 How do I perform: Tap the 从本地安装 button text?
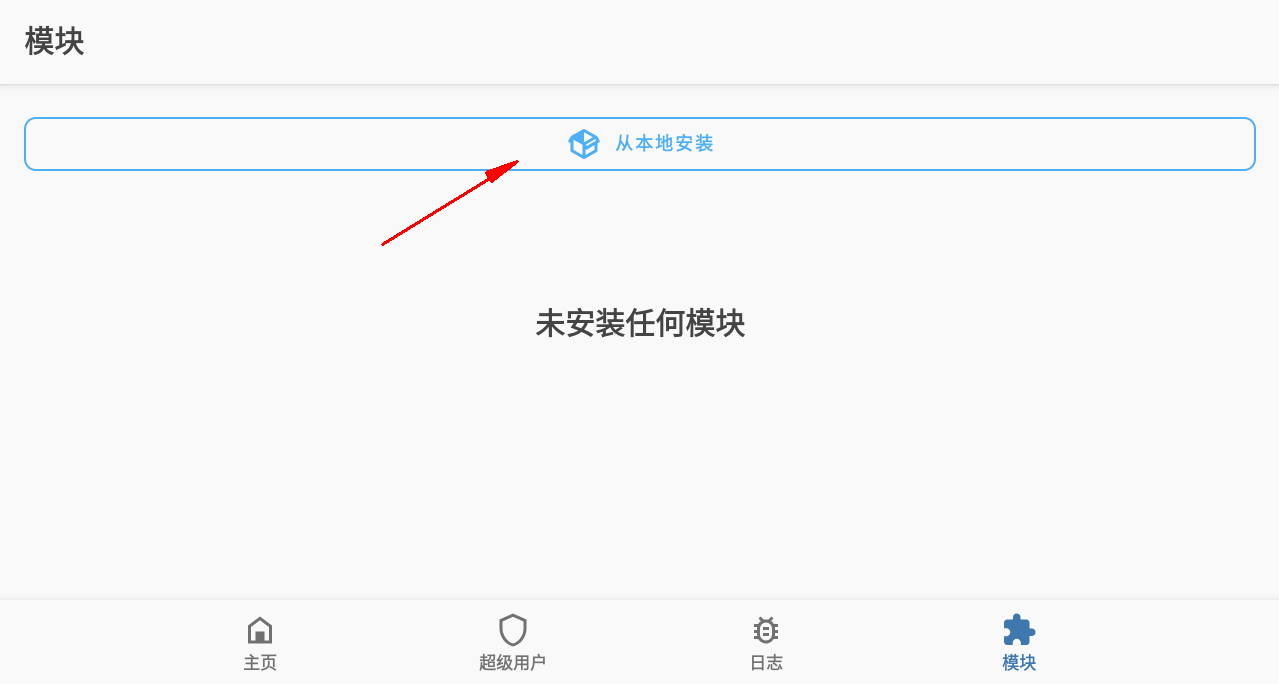coord(664,144)
